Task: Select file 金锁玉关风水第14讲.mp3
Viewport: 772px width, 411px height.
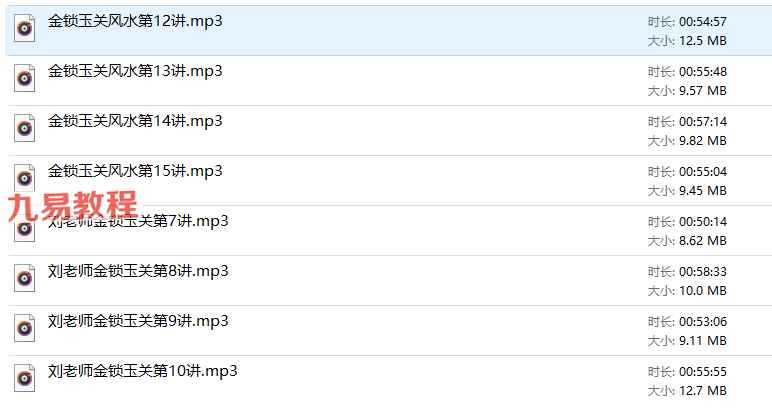Action: [135, 121]
